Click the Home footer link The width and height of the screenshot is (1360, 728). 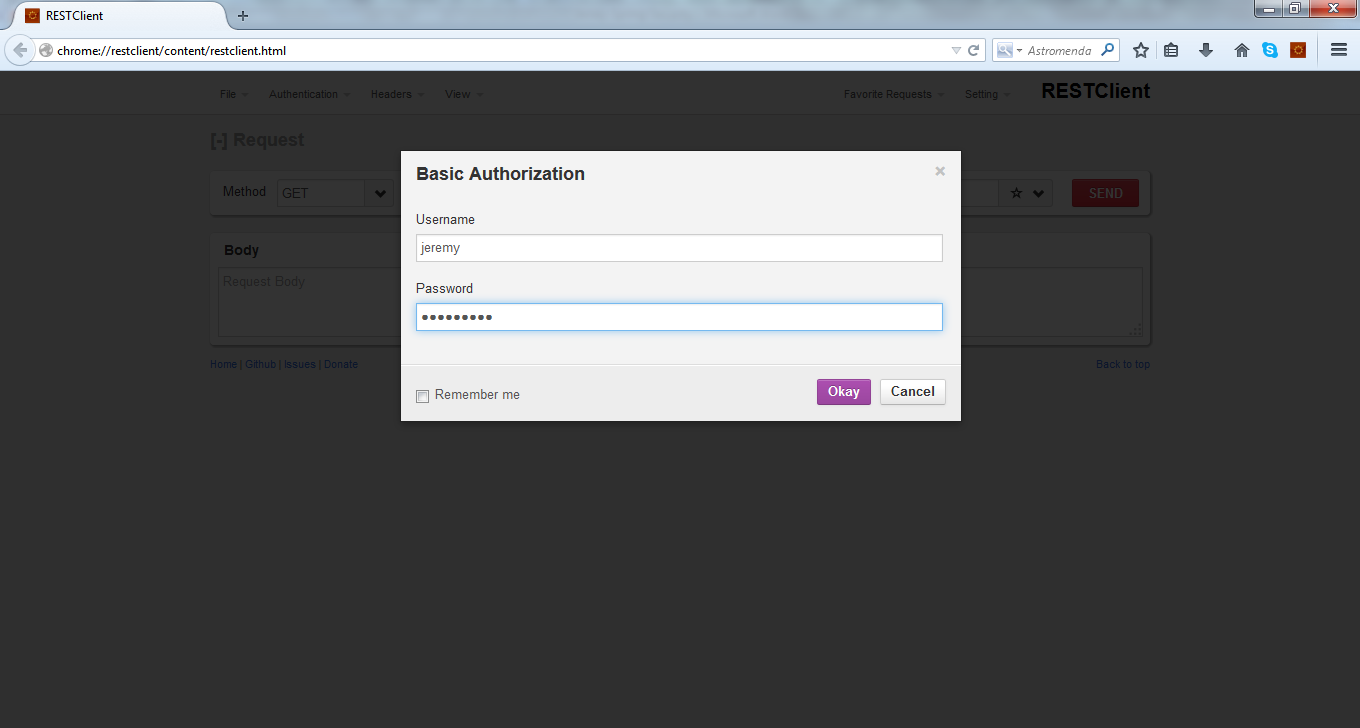coord(223,365)
